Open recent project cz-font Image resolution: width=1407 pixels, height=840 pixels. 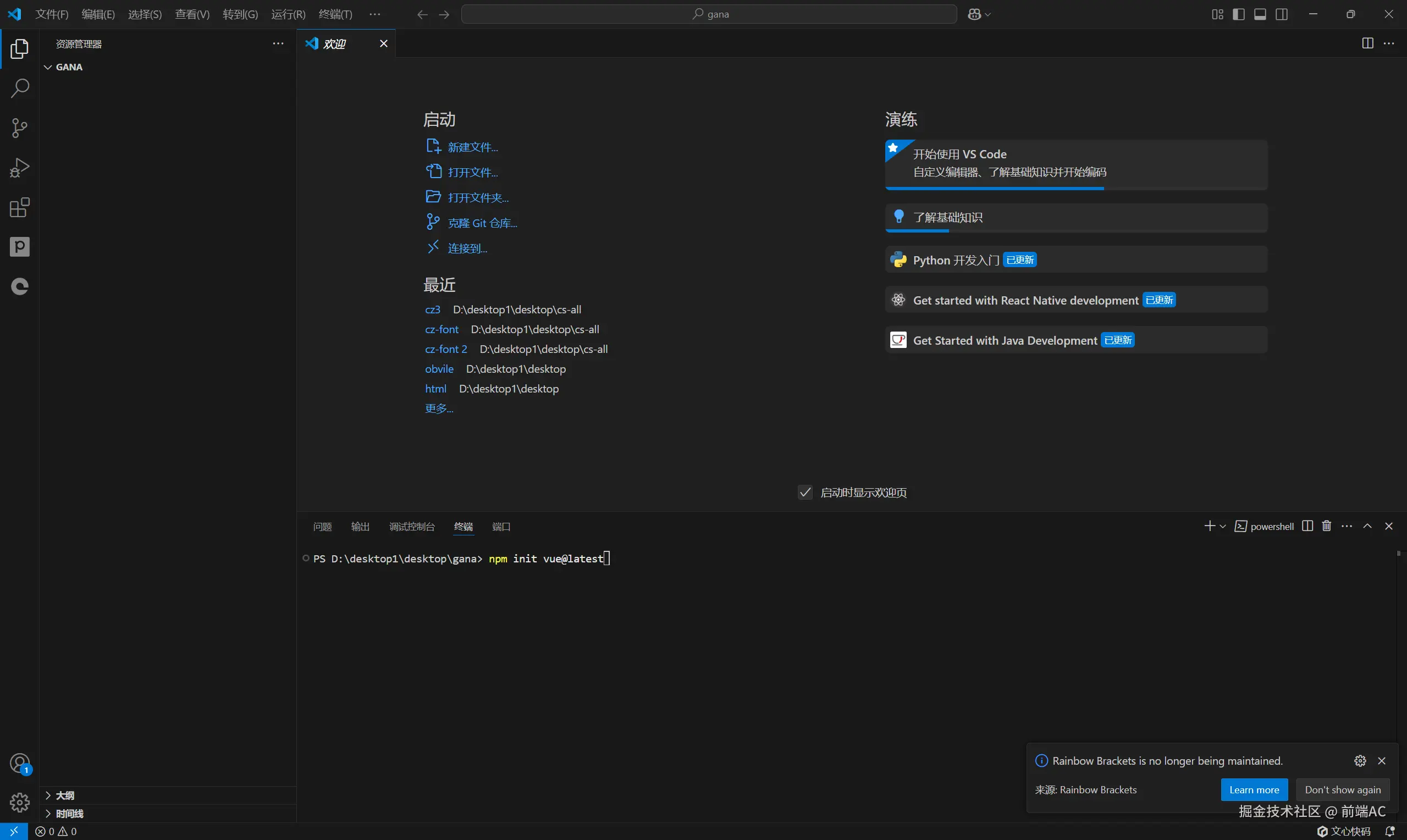tap(442, 329)
